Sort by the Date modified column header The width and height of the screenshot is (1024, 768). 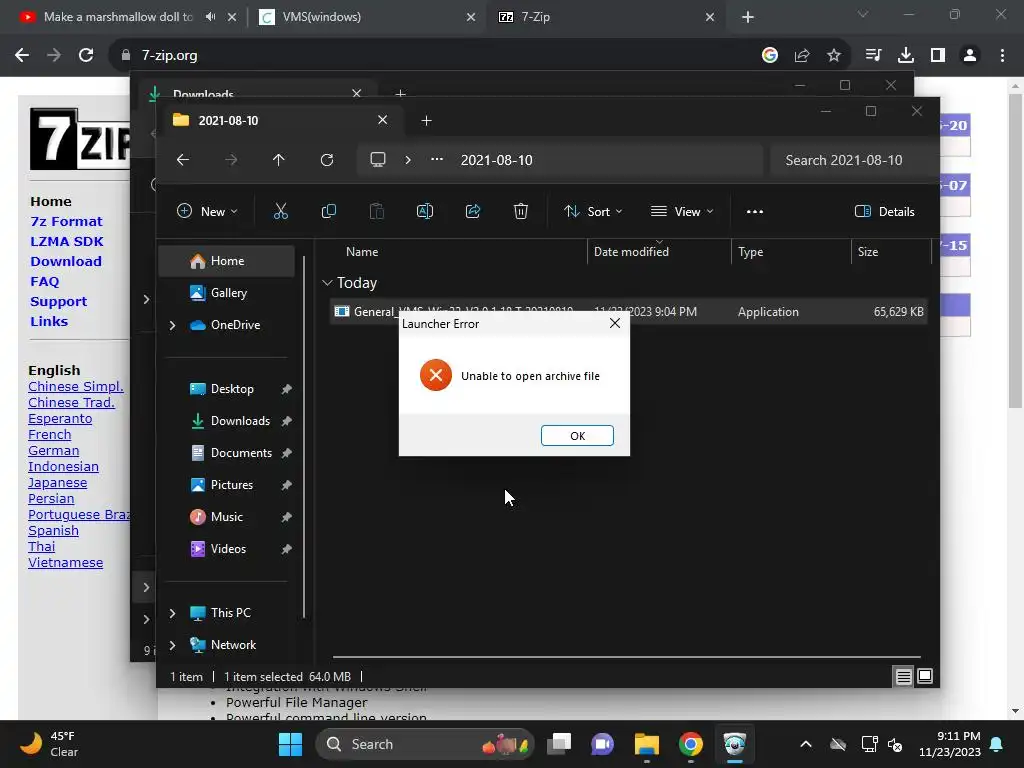pos(659,251)
